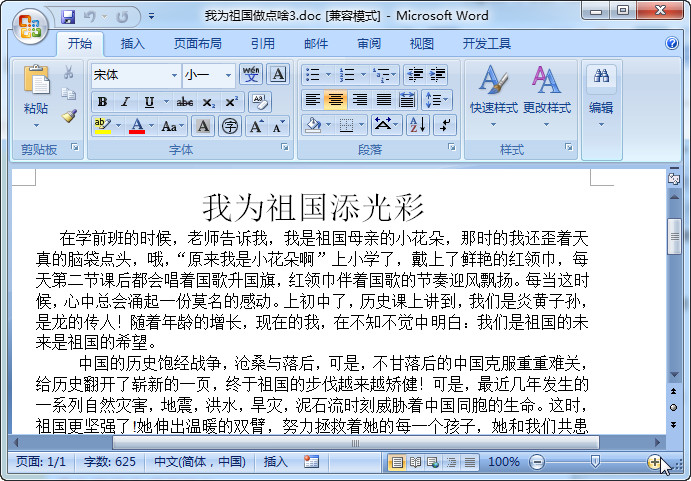691x481 pixels.
Task: Expand underline style dropdown arrow
Action: 167,102
